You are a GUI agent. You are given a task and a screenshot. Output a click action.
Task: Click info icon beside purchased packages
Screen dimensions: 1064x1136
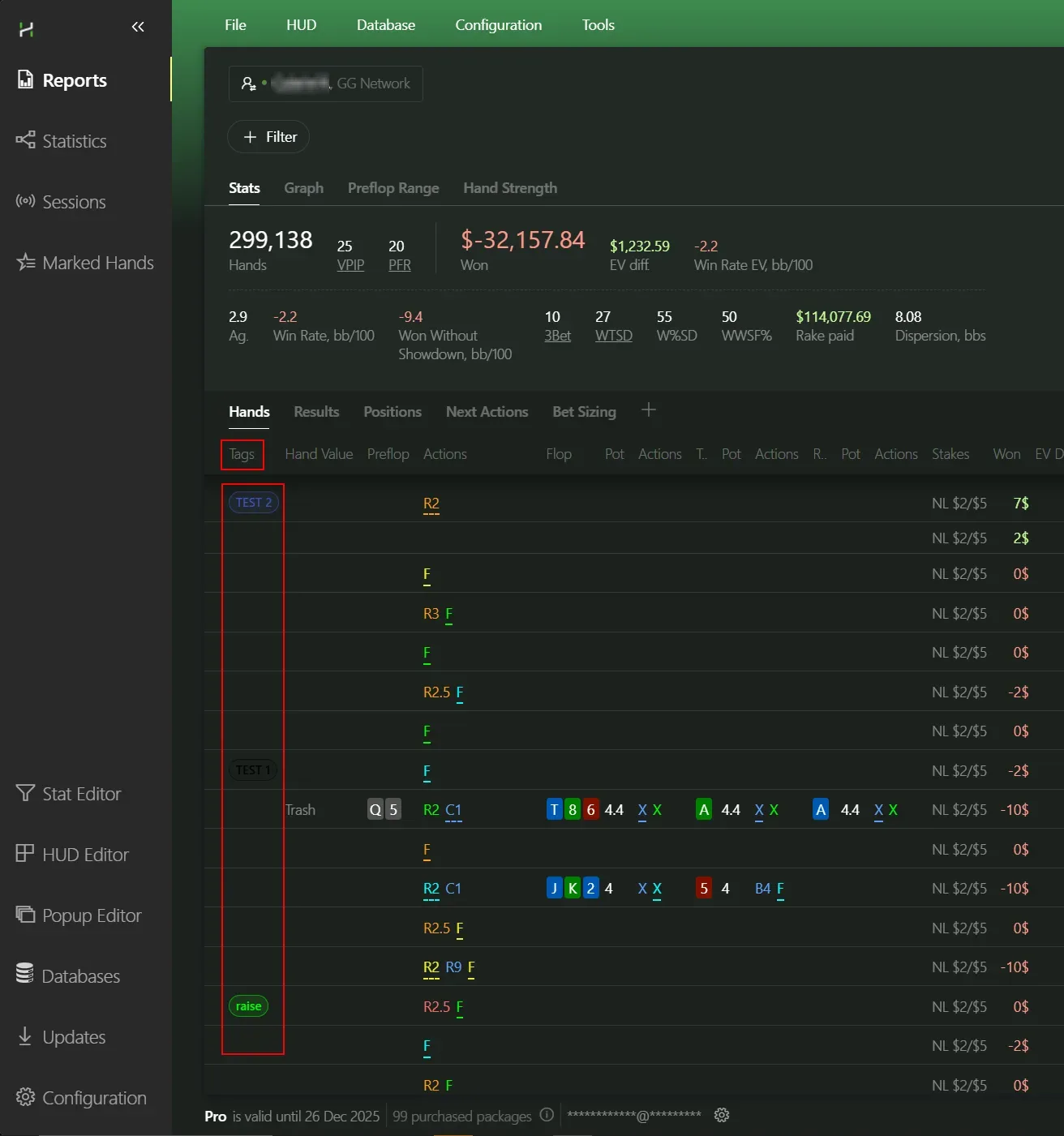(x=547, y=1115)
